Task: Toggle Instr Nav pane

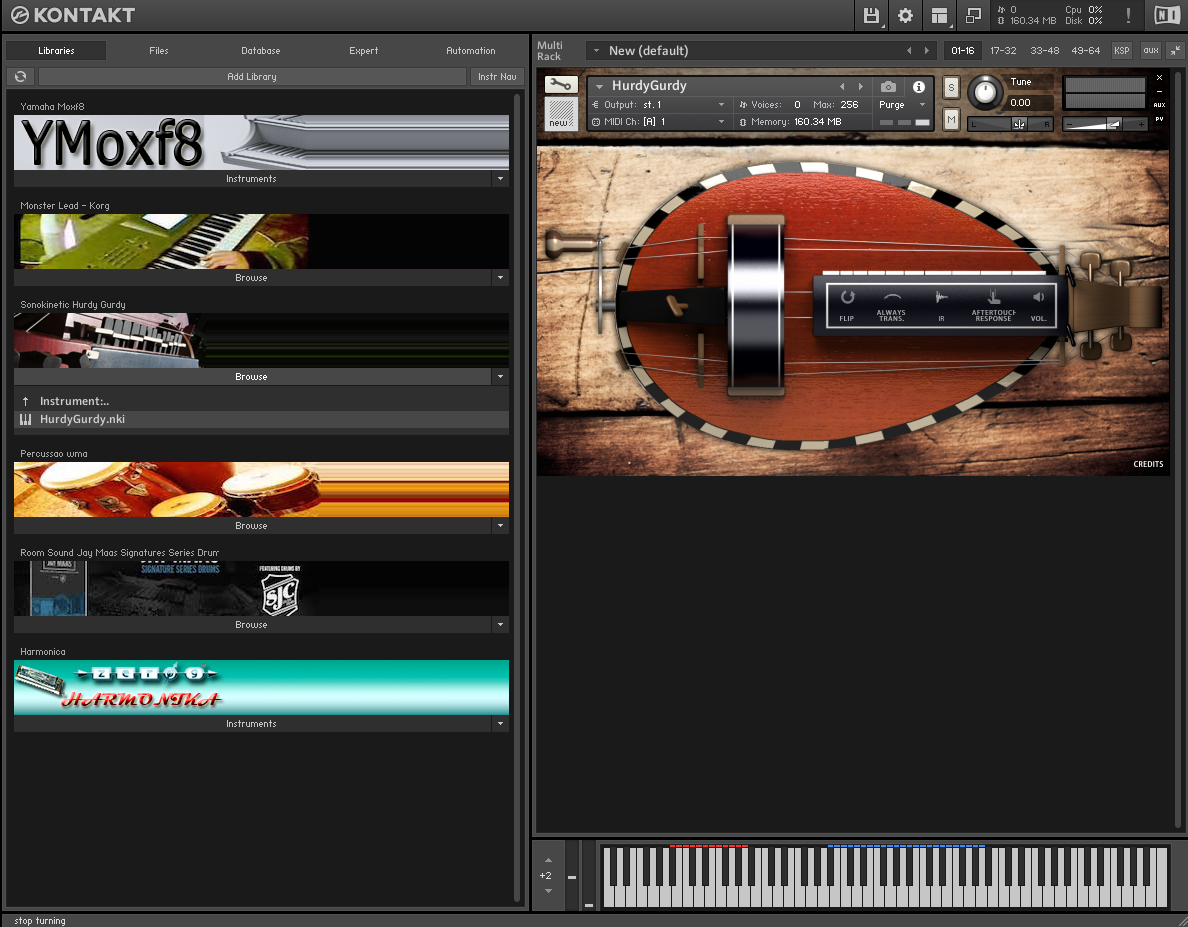Action: [497, 76]
